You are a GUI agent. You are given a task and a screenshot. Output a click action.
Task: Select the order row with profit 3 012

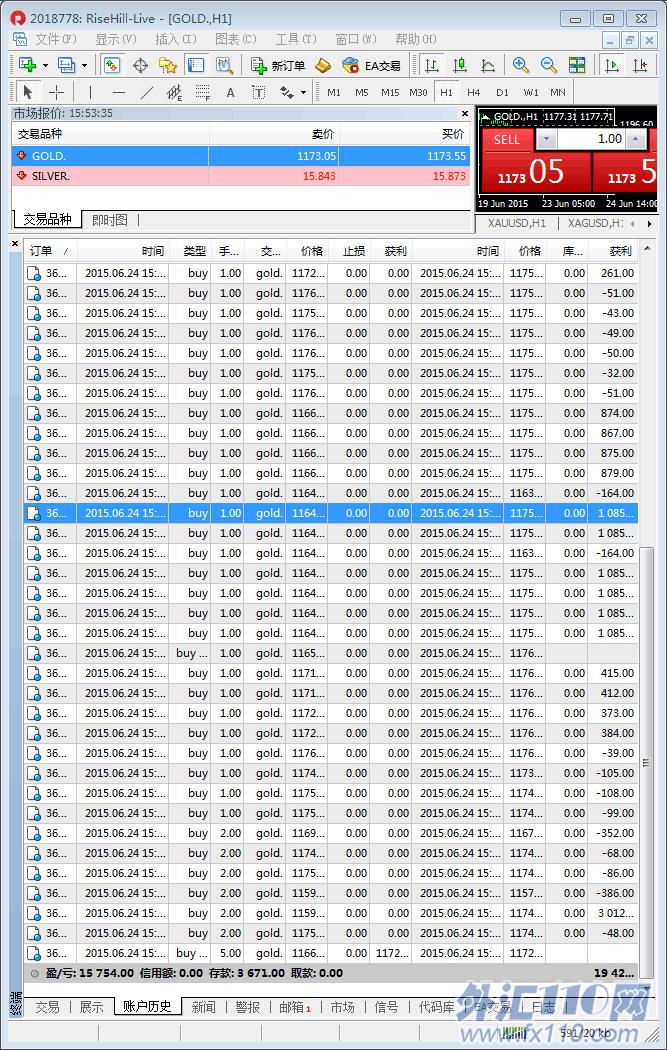tap(331, 913)
